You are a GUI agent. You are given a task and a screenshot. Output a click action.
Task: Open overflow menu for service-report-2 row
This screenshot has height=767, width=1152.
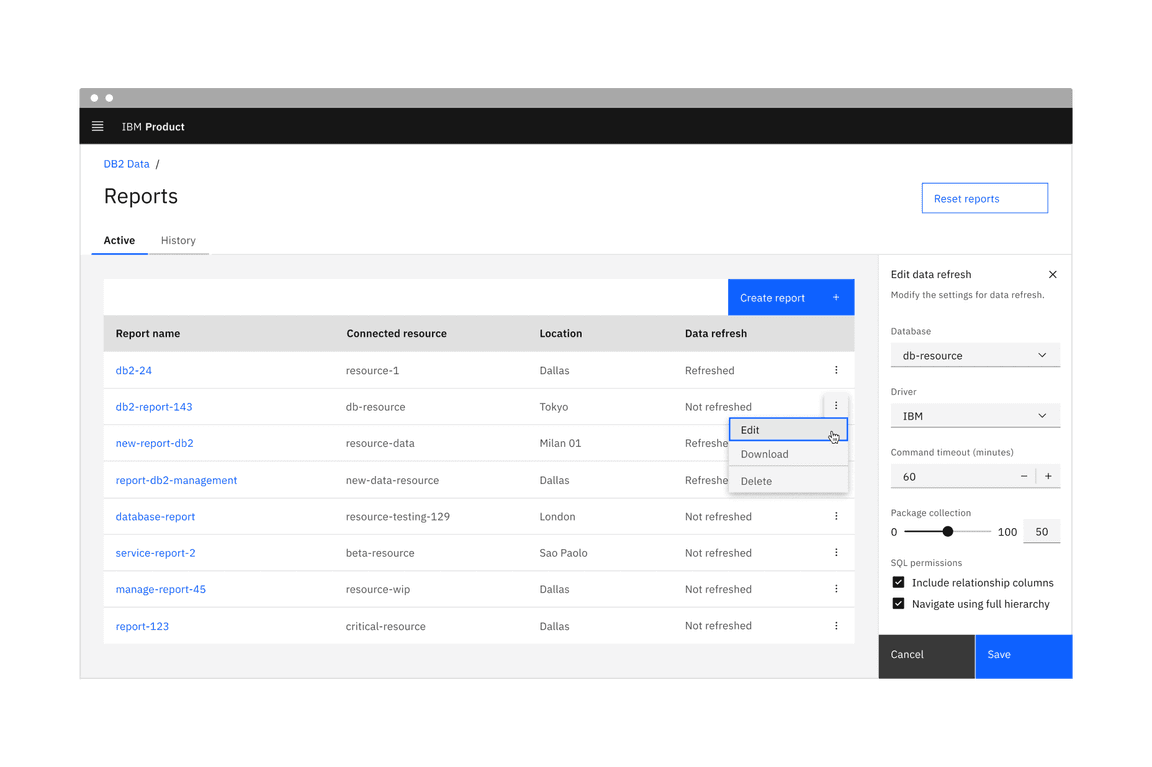(836, 552)
